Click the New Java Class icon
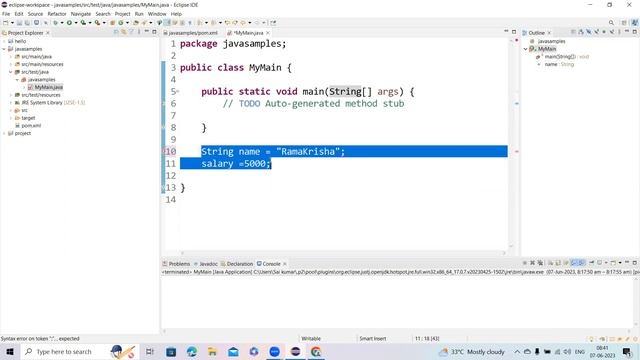The width and height of the screenshot is (640, 360). tap(120, 23)
